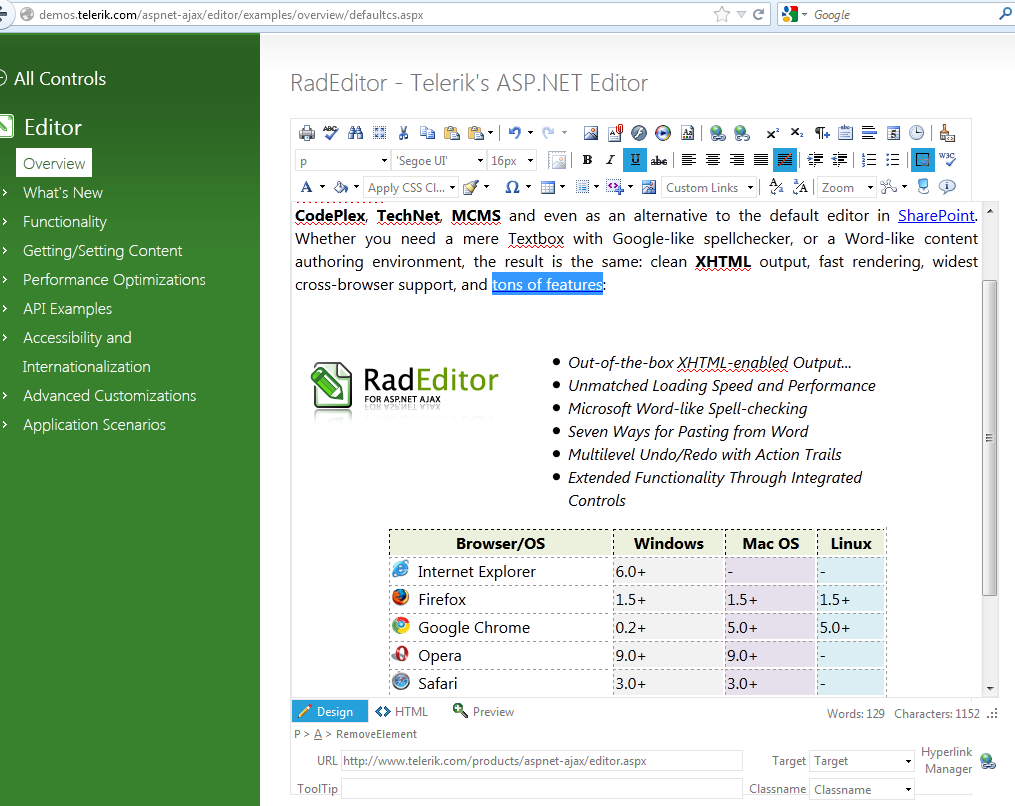1015x806 pixels.
Task: Open the Target dropdown in link properties
Action: tap(862, 761)
